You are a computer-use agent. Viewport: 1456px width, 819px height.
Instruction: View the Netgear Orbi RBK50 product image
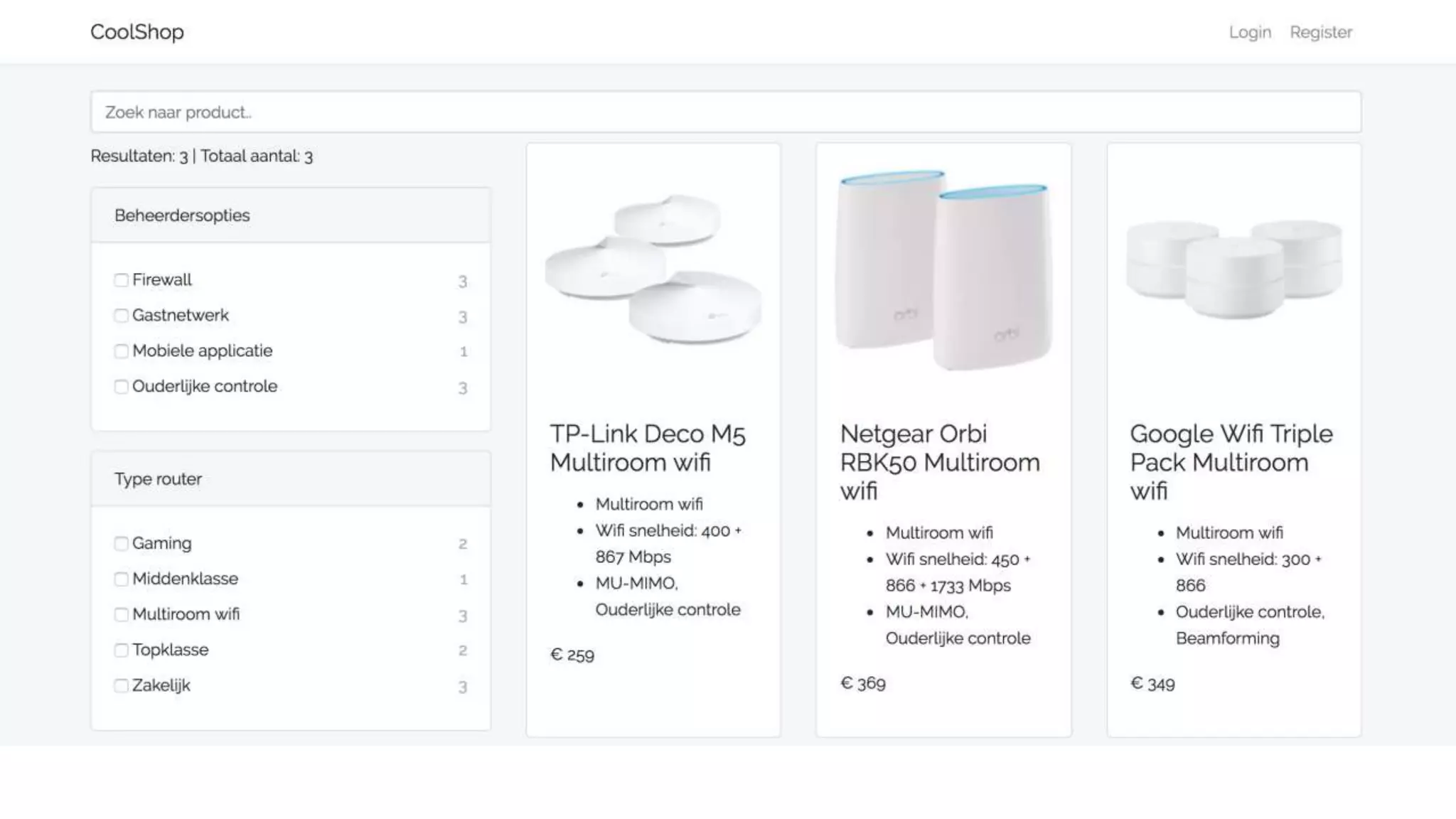coord(943,270)
